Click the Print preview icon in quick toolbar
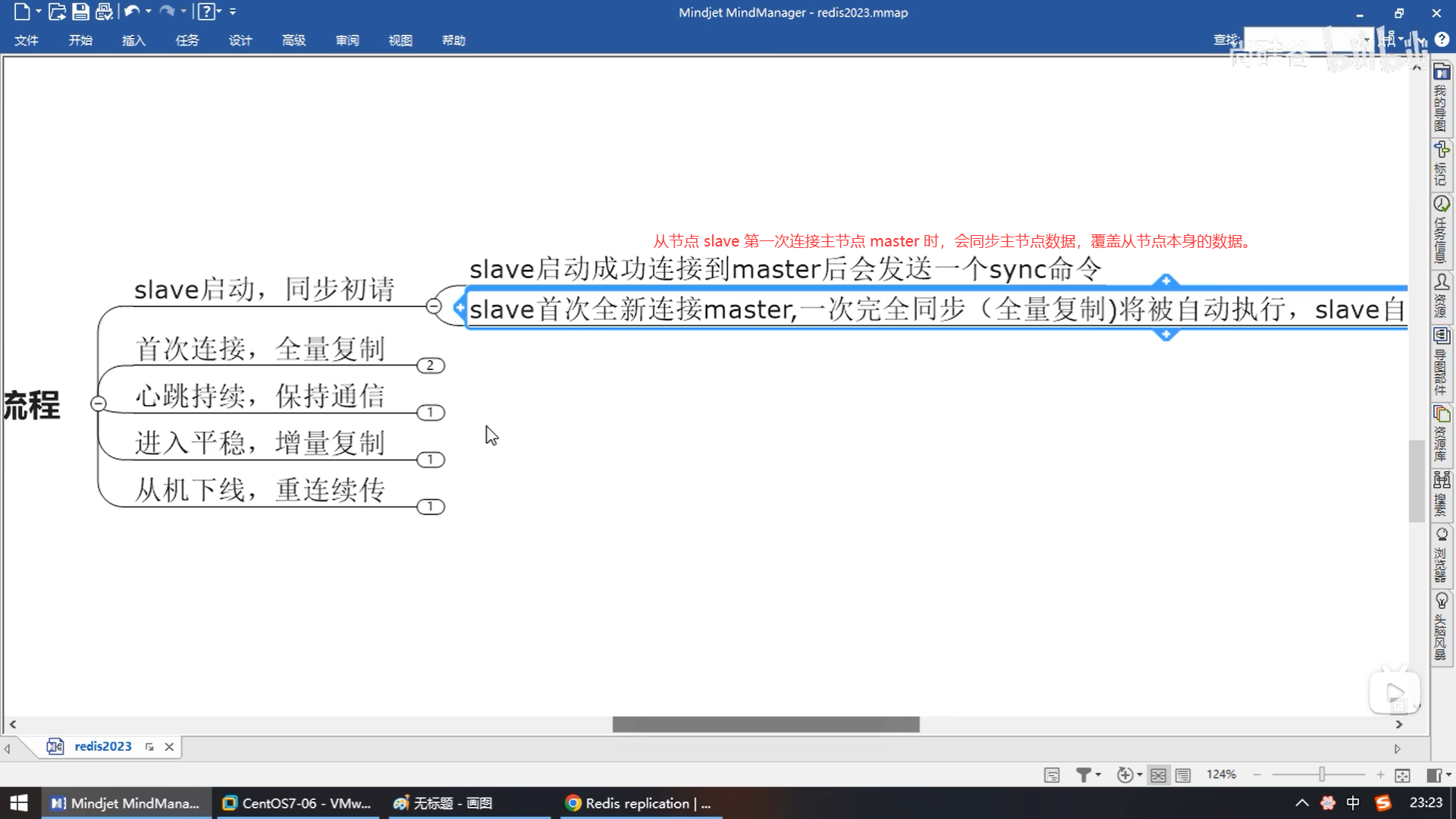Viewport: 1456px width, 819px height. (104, 11)
